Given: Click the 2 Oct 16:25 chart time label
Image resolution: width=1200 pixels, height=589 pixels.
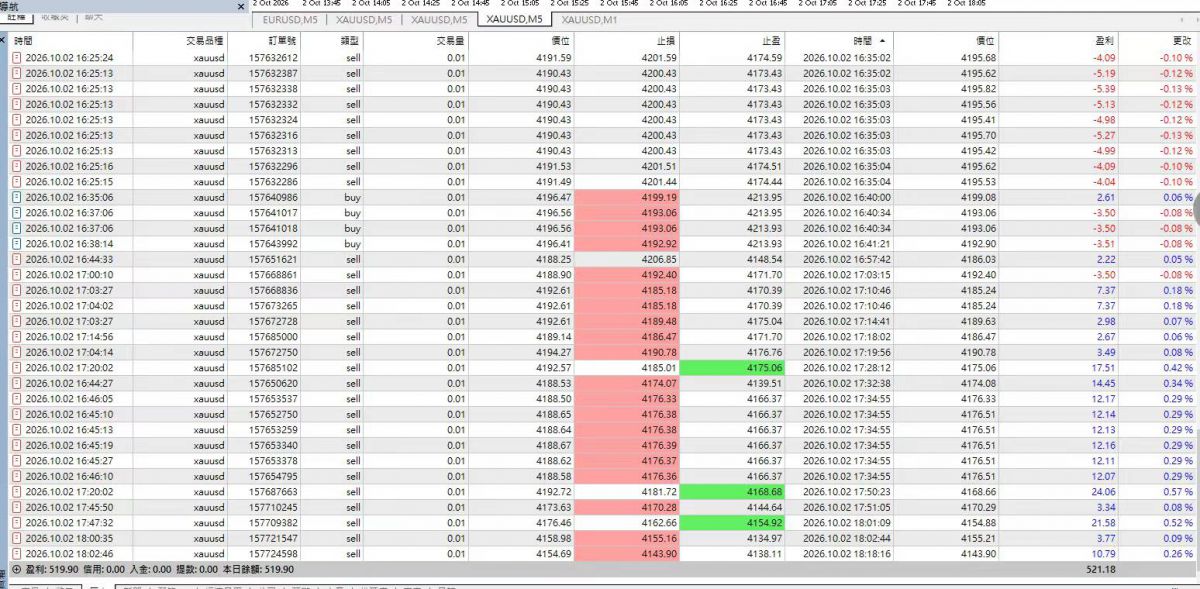Looking at the screenshot, I should (718, 4).
